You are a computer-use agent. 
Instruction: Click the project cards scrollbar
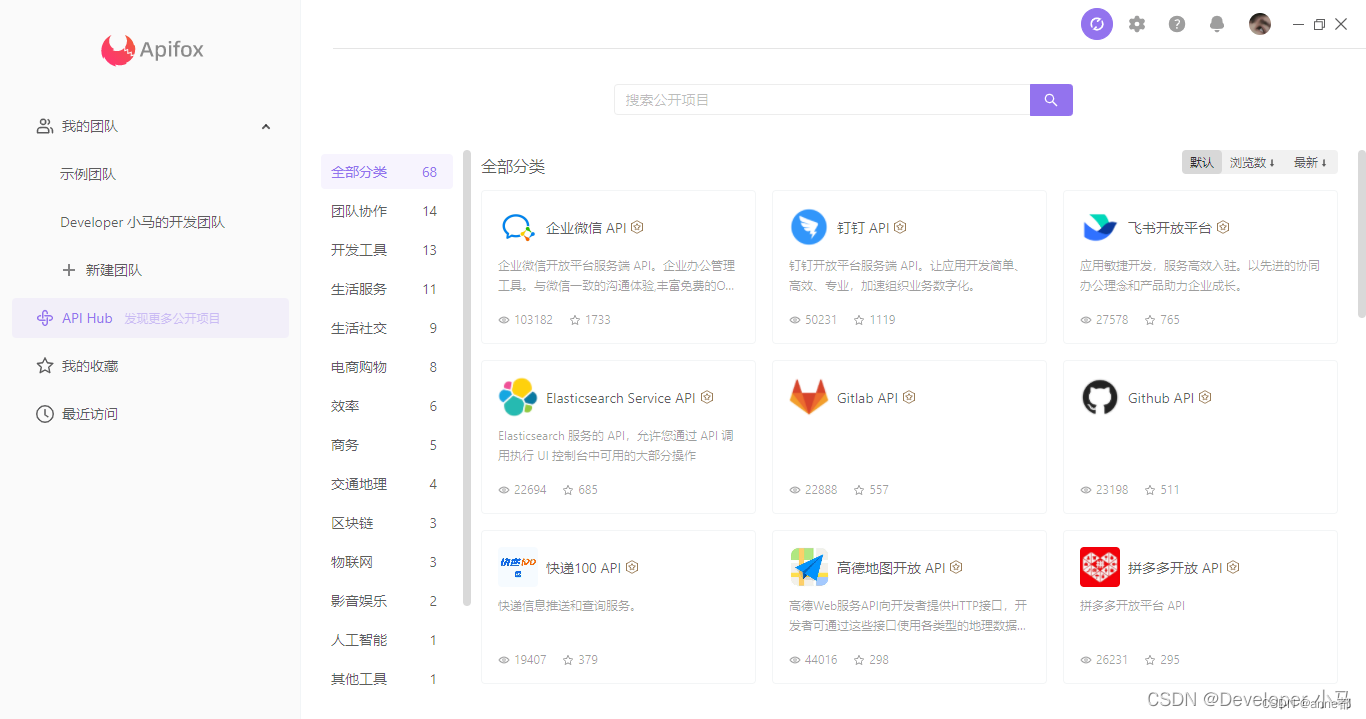tap(1361, 234)
